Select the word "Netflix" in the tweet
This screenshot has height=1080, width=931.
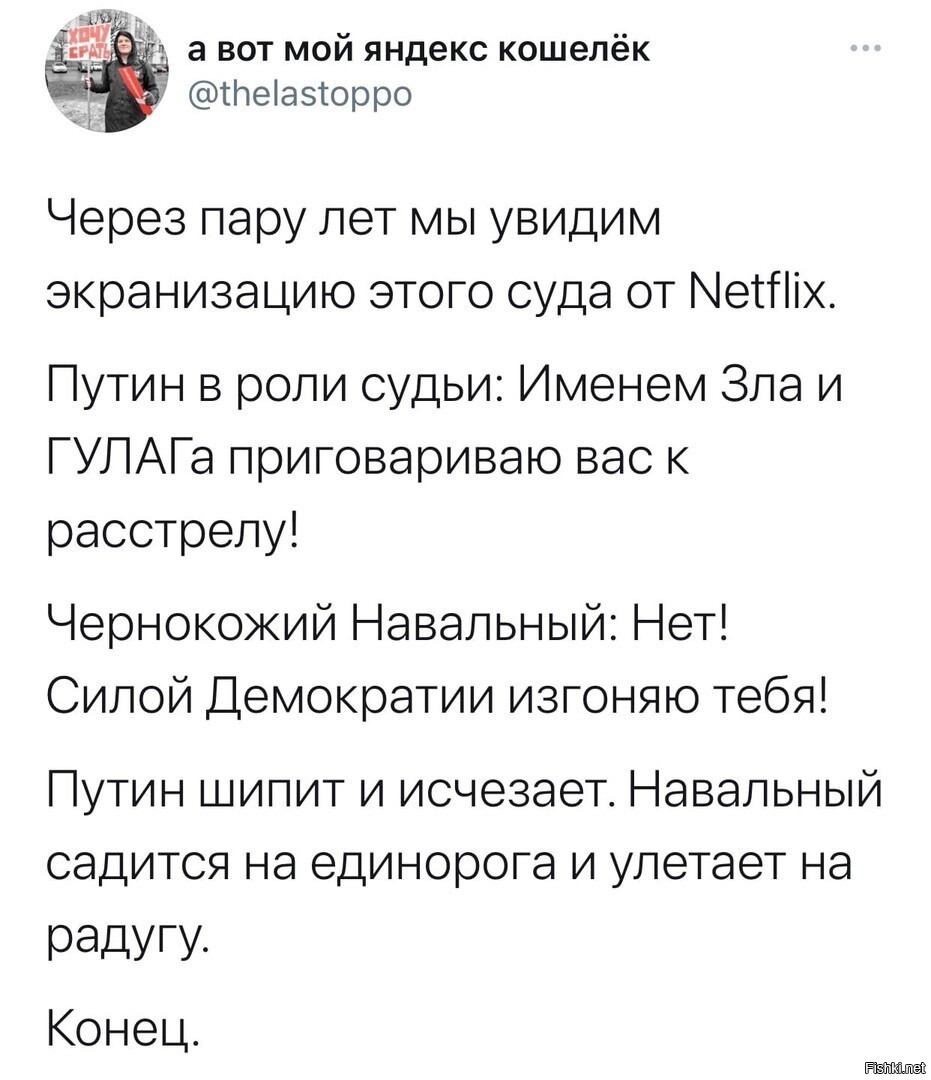pos(763,294)
